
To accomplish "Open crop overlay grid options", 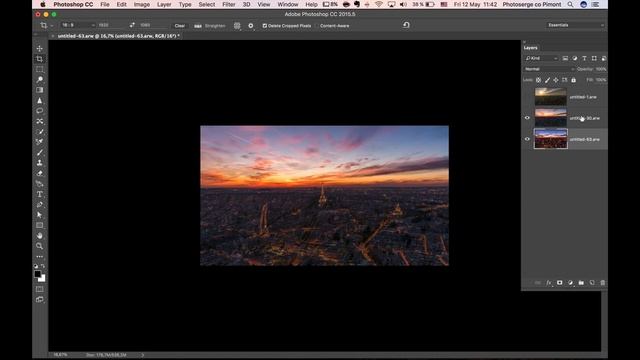I will pos(237,25).
